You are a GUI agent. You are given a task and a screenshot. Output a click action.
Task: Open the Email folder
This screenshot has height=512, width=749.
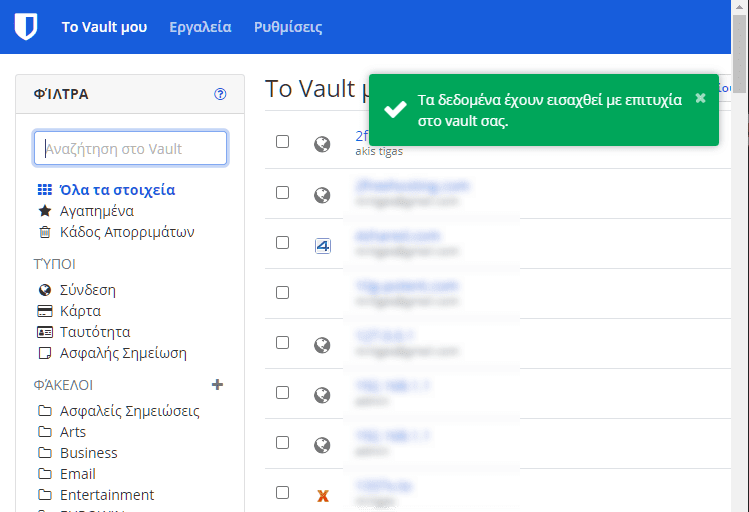click(x=77, y=474)
